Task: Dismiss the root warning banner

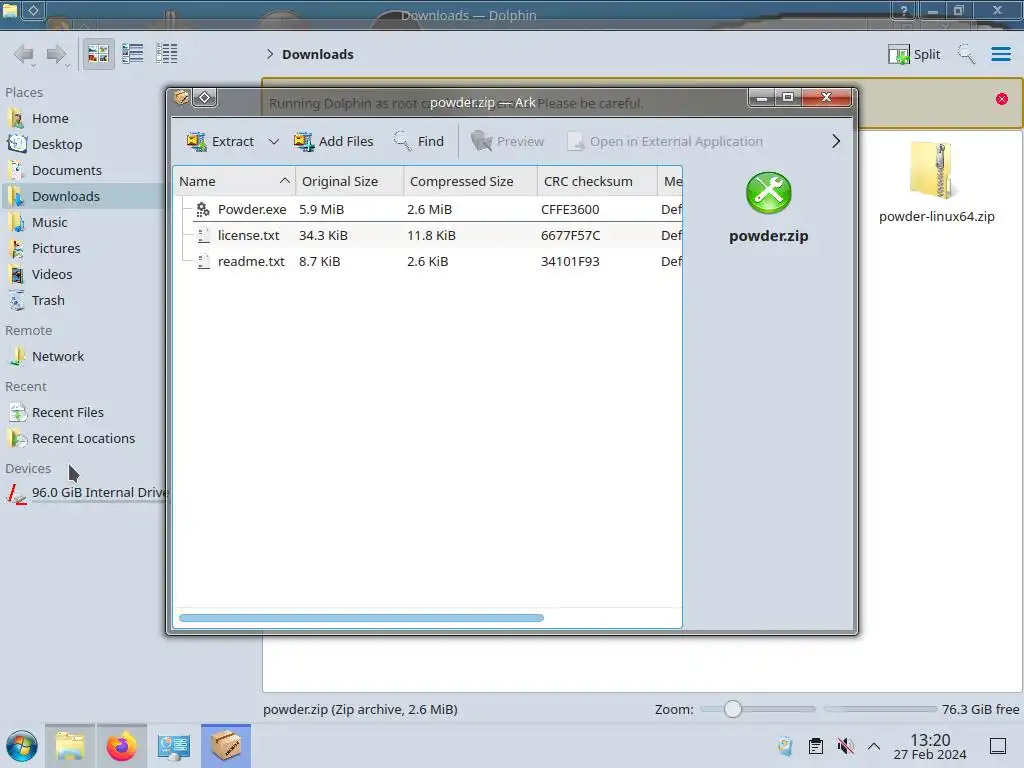Action: [1001, 99]
